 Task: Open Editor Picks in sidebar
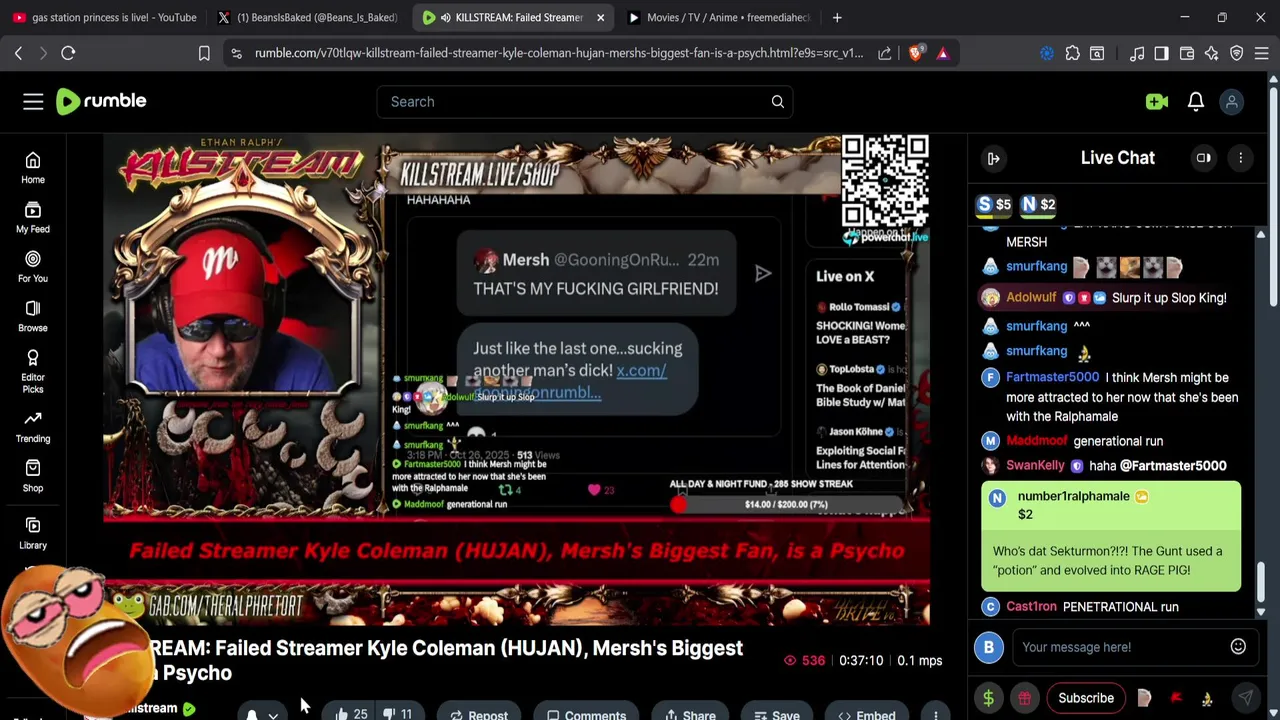33,372
